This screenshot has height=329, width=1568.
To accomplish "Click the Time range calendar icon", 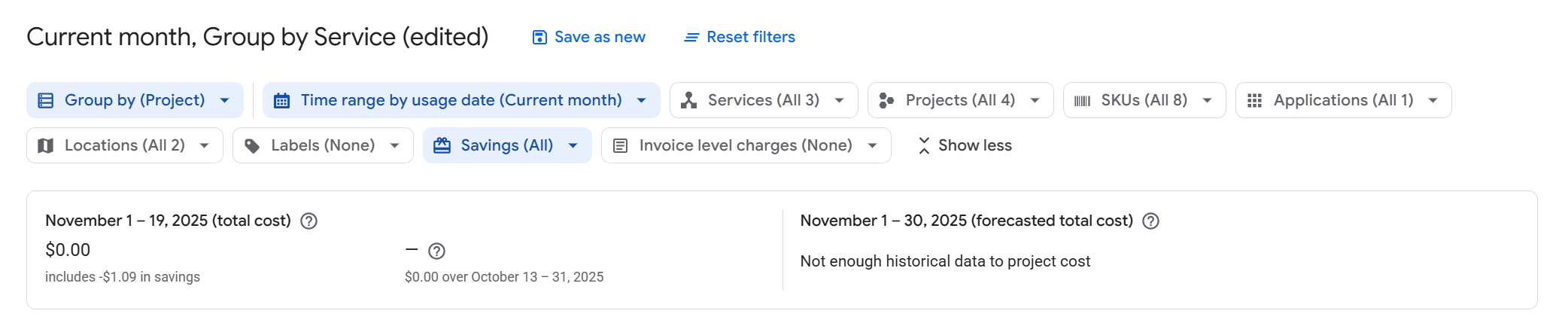I will pos(281,100).
